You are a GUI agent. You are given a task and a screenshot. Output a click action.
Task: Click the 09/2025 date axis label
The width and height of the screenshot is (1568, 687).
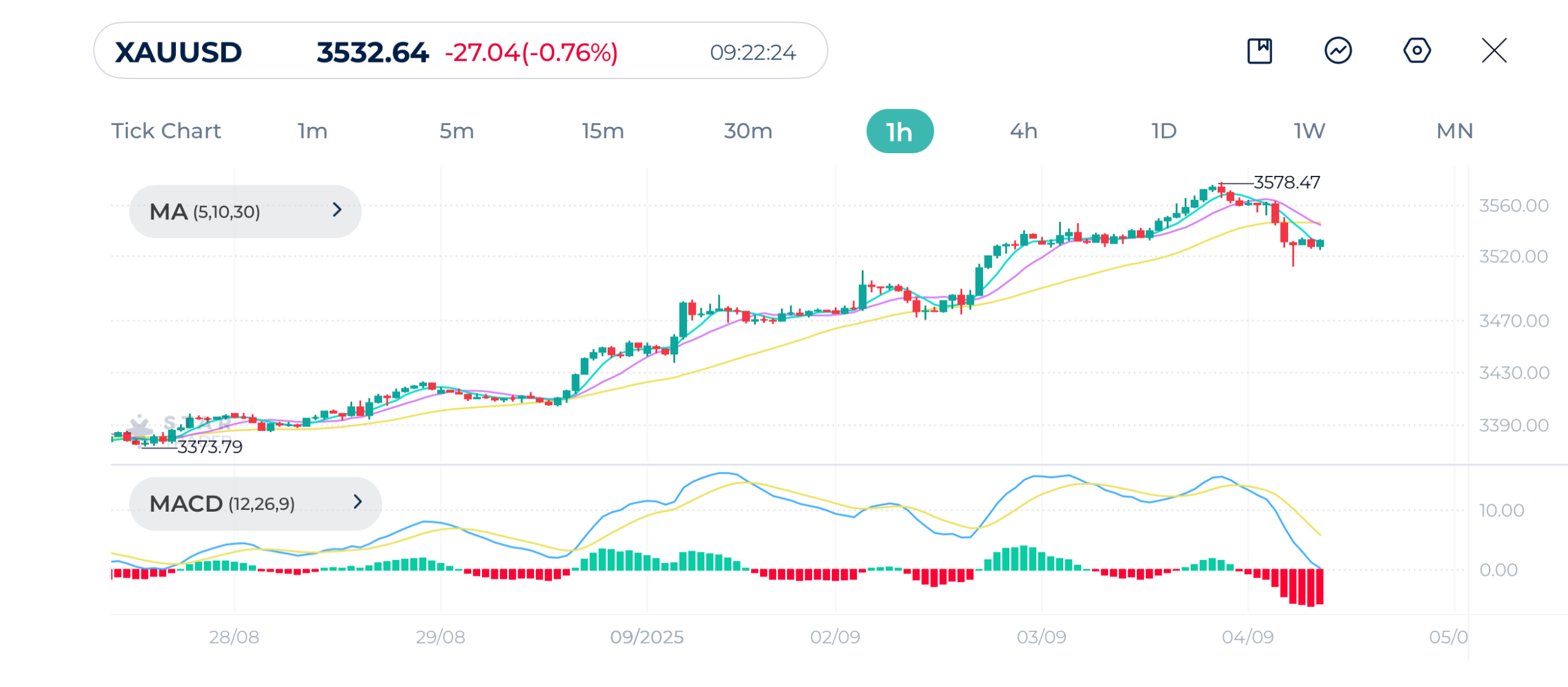647,637
